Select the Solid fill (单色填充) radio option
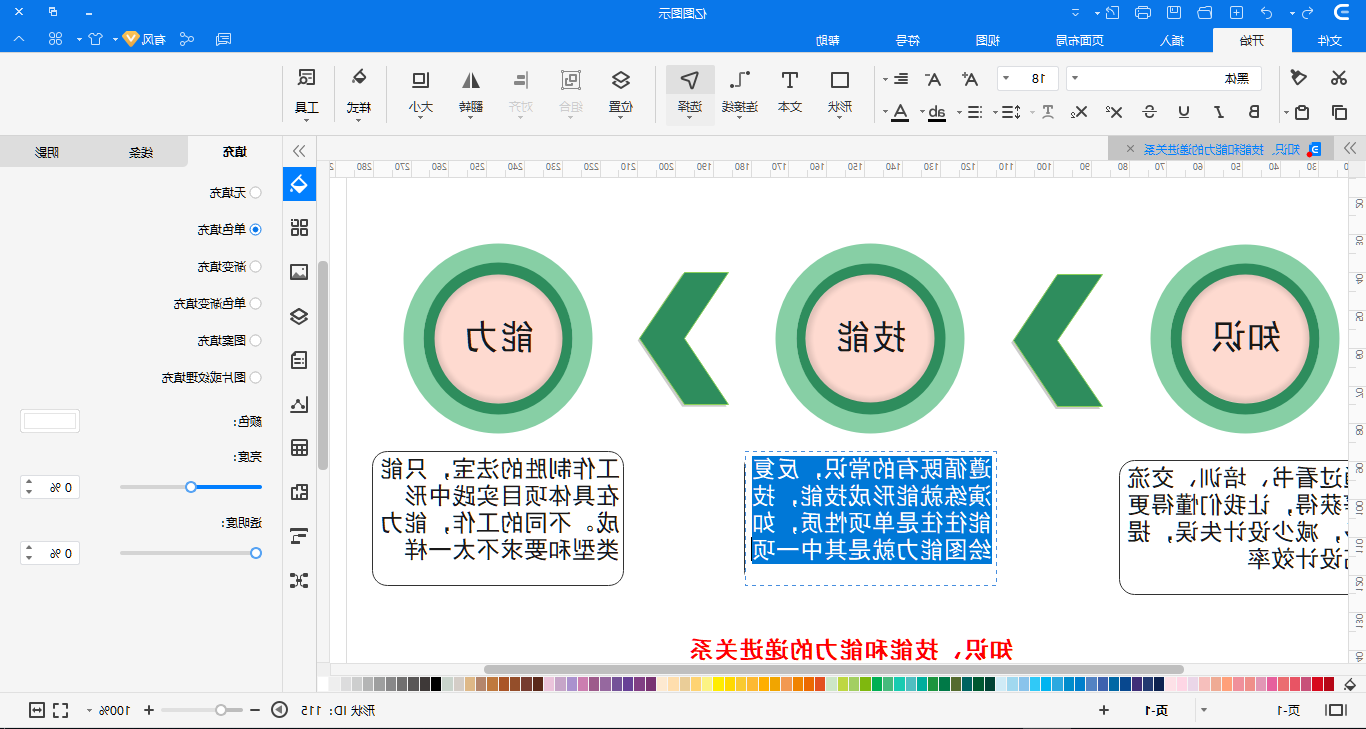The image size is (1366, 729). click(255, 229)
